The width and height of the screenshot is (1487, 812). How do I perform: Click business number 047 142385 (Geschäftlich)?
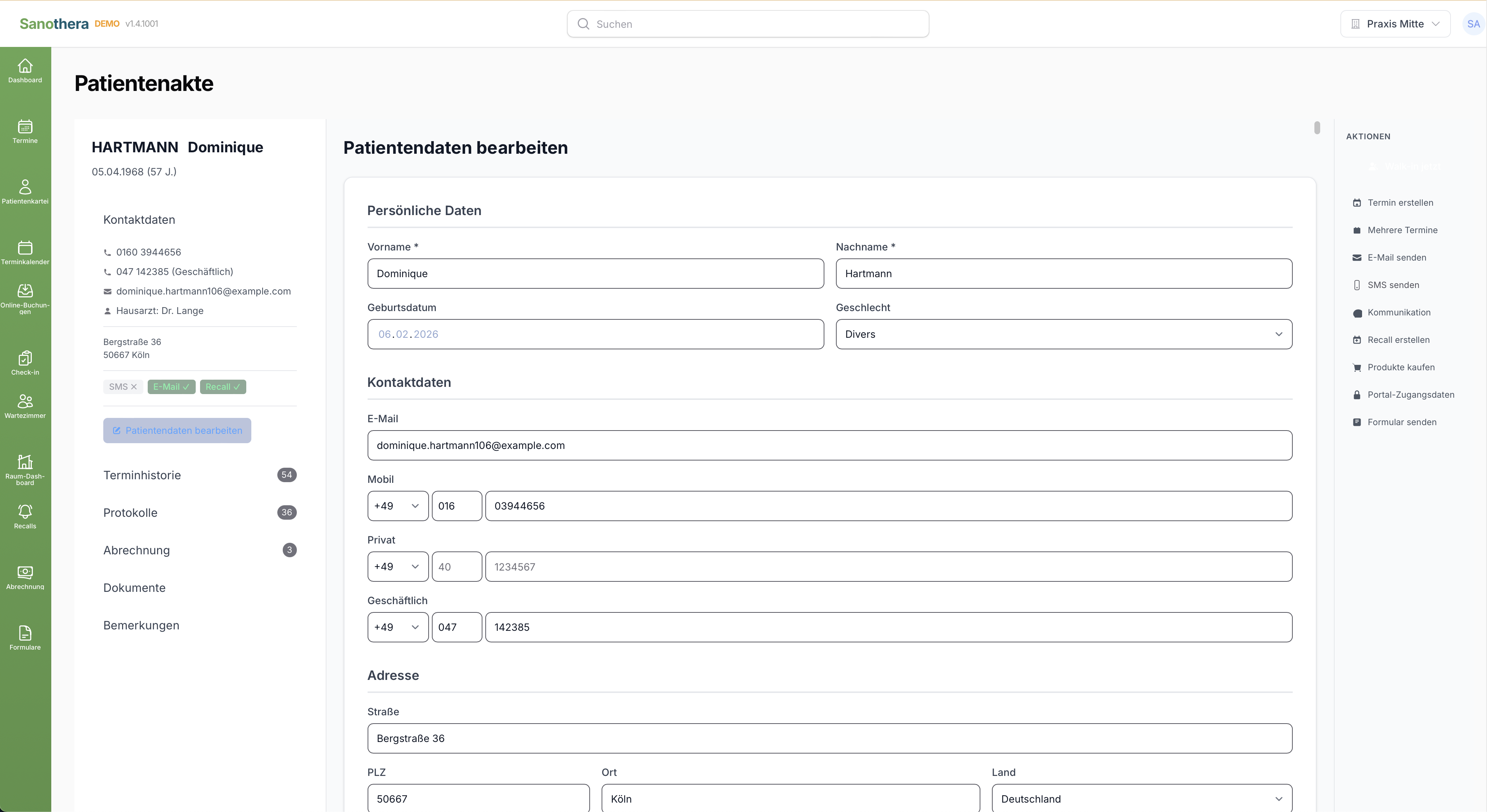(x=174, y=272)
